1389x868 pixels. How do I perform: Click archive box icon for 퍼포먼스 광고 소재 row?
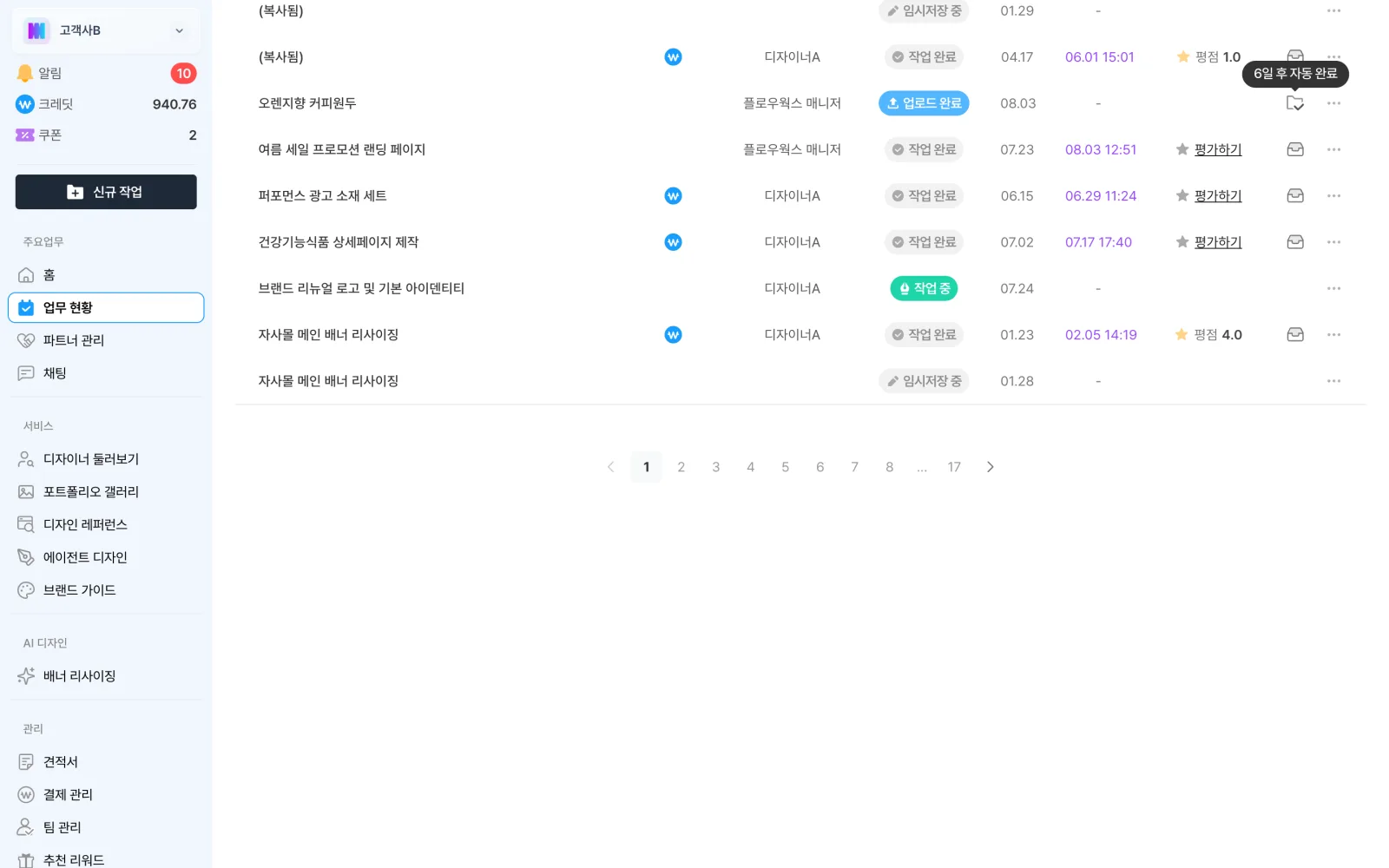1295,196
